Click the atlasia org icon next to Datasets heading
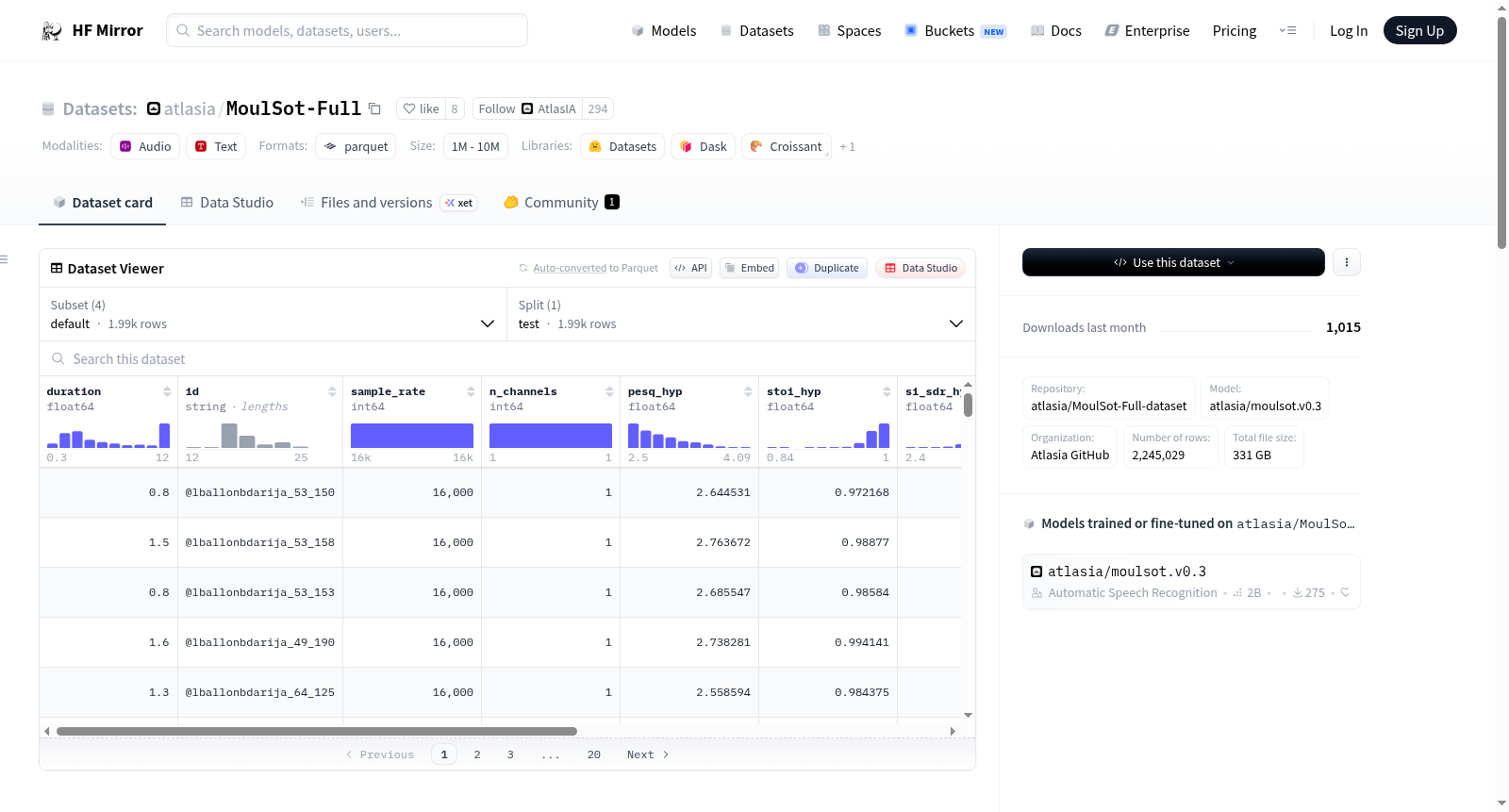Viewport: 1509px width, 812px height. [x=154, y=108]
